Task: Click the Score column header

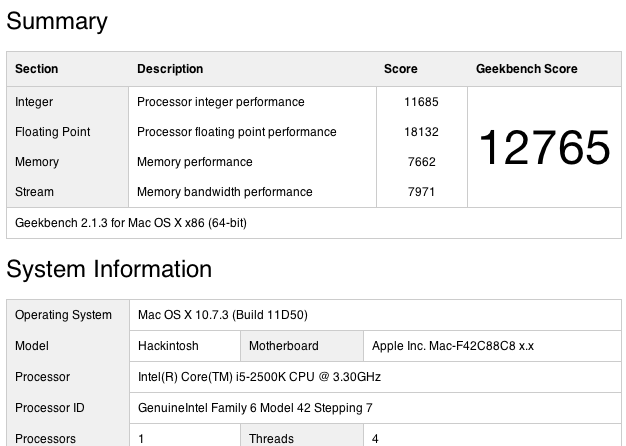Action: click(401, 69)
